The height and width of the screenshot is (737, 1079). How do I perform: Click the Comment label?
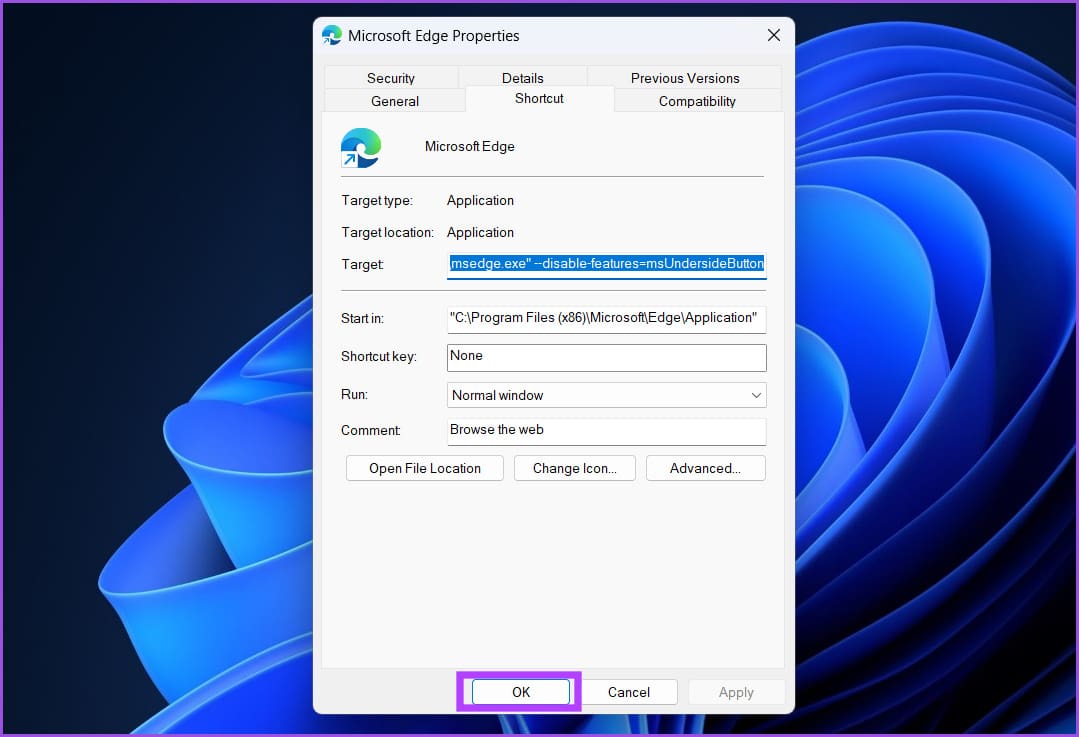[x=370, y=430]
